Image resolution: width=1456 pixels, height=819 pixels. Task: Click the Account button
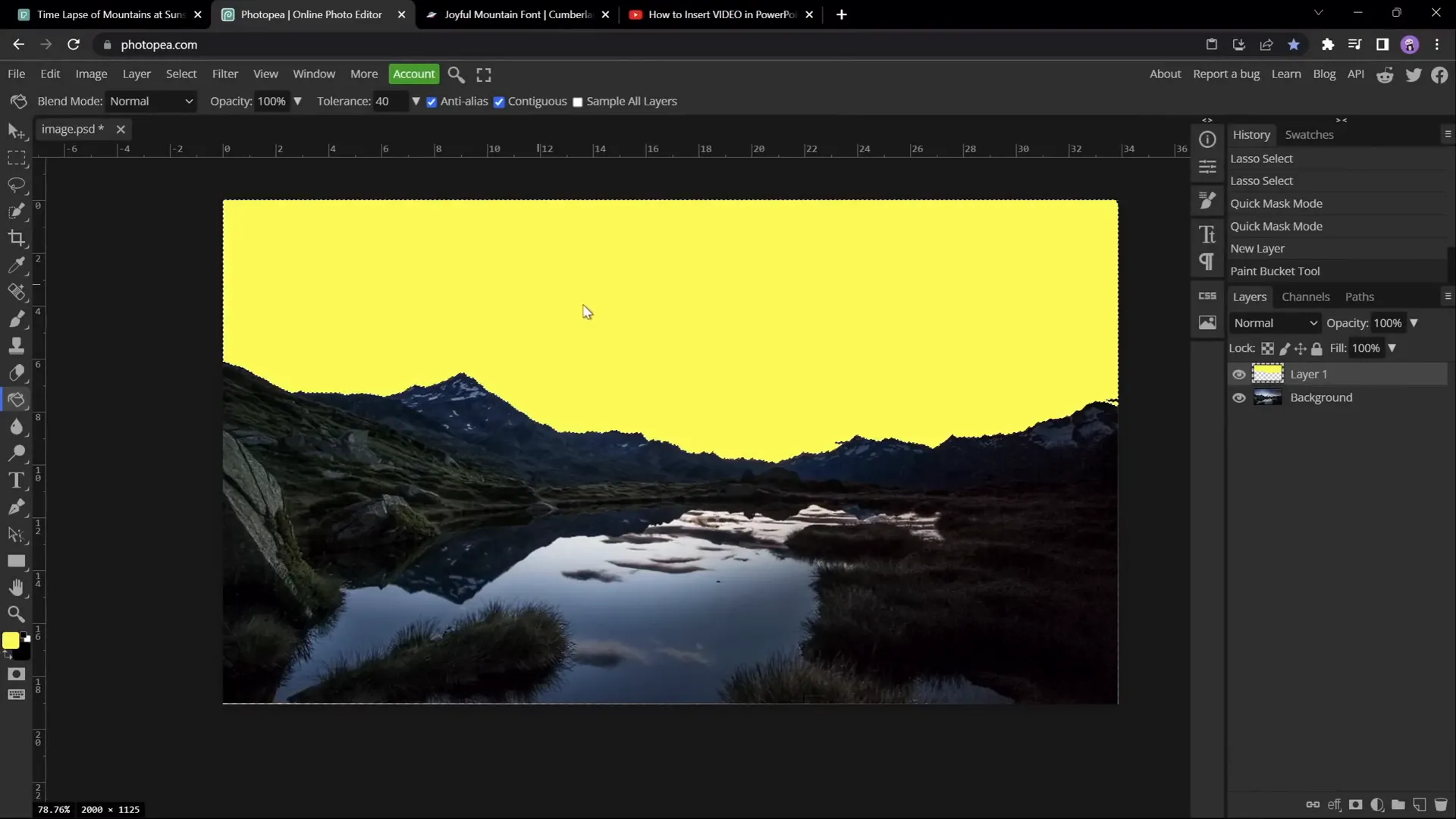414,74
